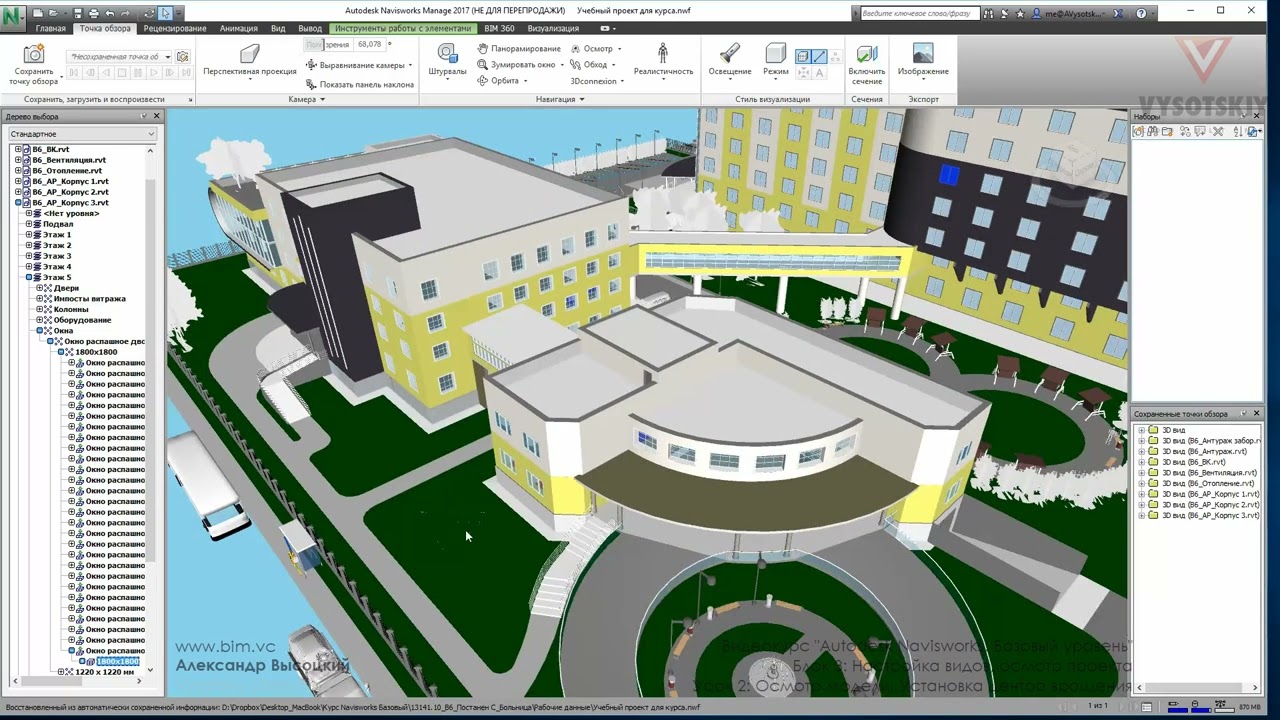Expand the В6_Вентиляция.rvt tree node

pos(17,160)
